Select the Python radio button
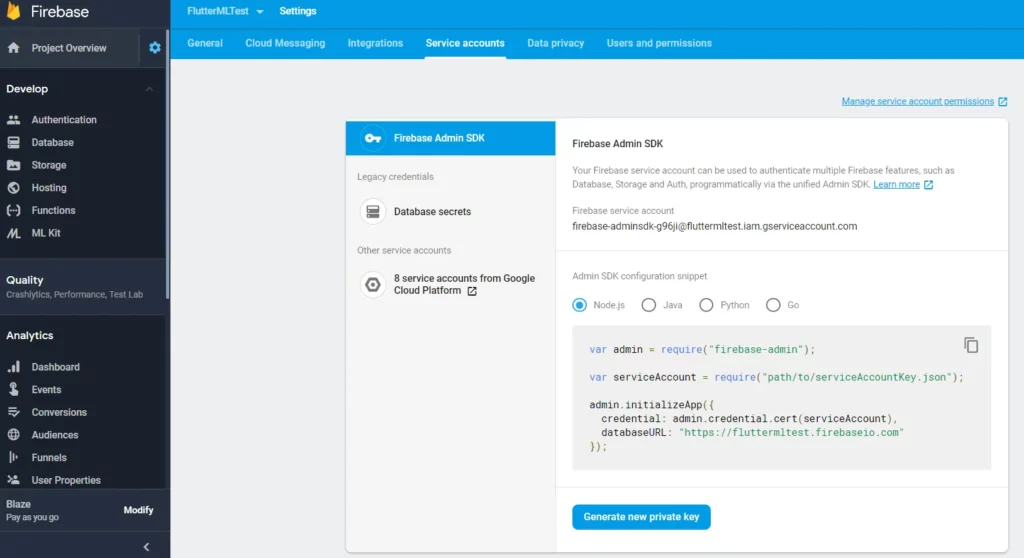 [x=706, y=305]
